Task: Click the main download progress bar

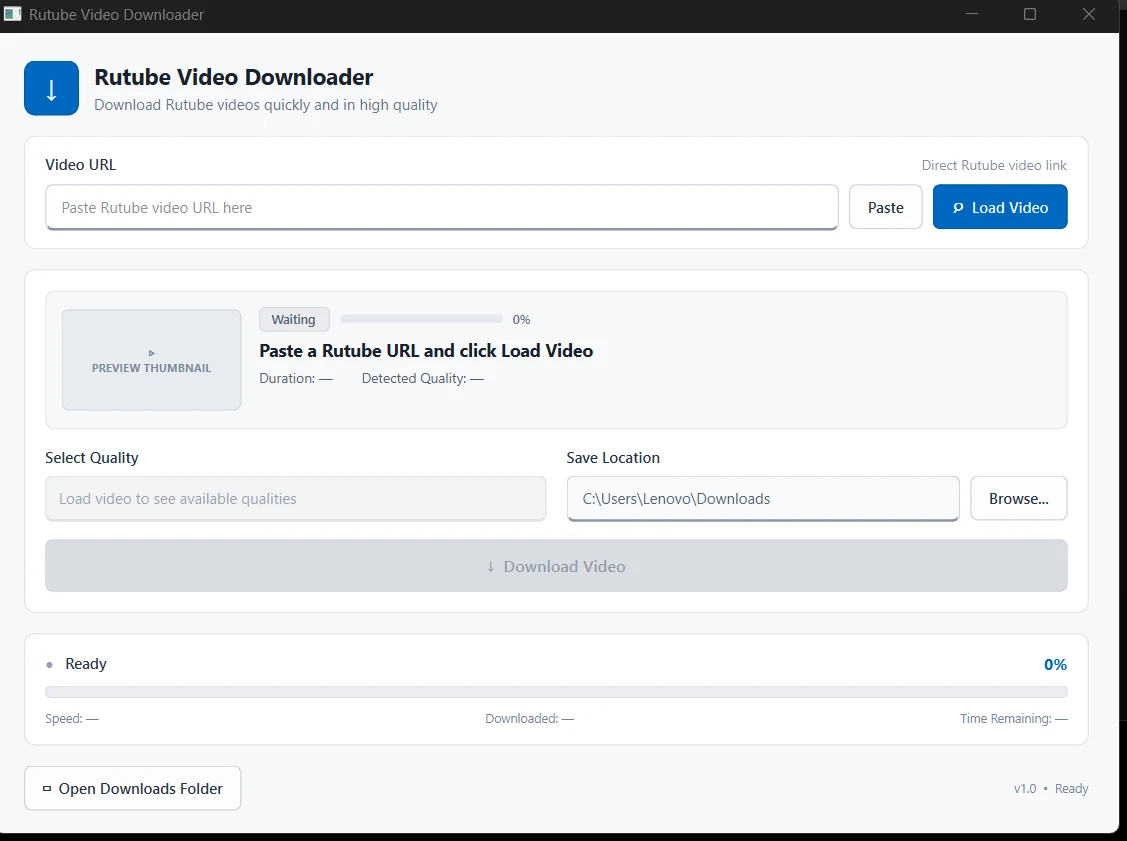Action: coord(556,692)
